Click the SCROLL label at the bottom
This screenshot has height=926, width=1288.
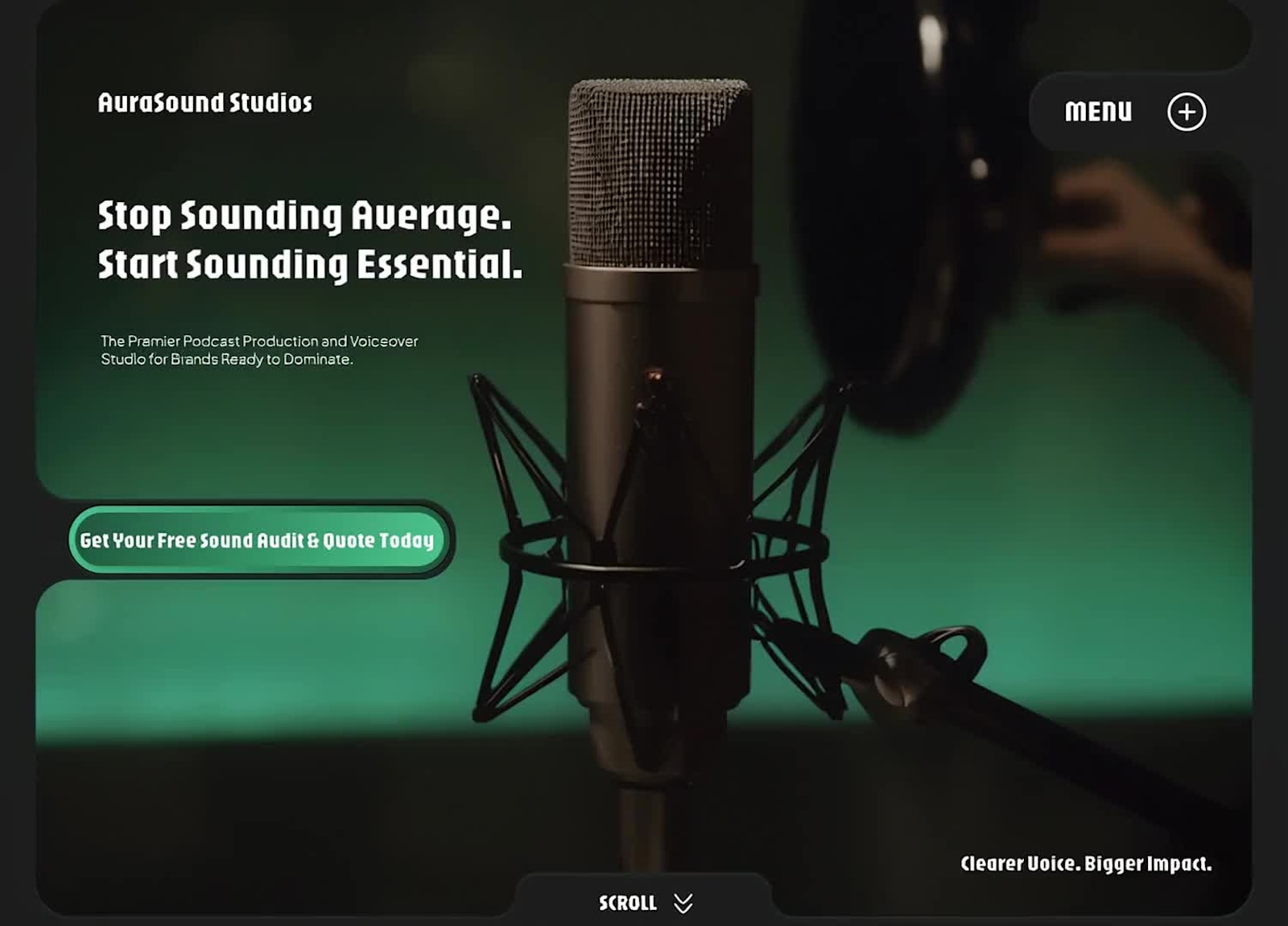coord(628,903)
